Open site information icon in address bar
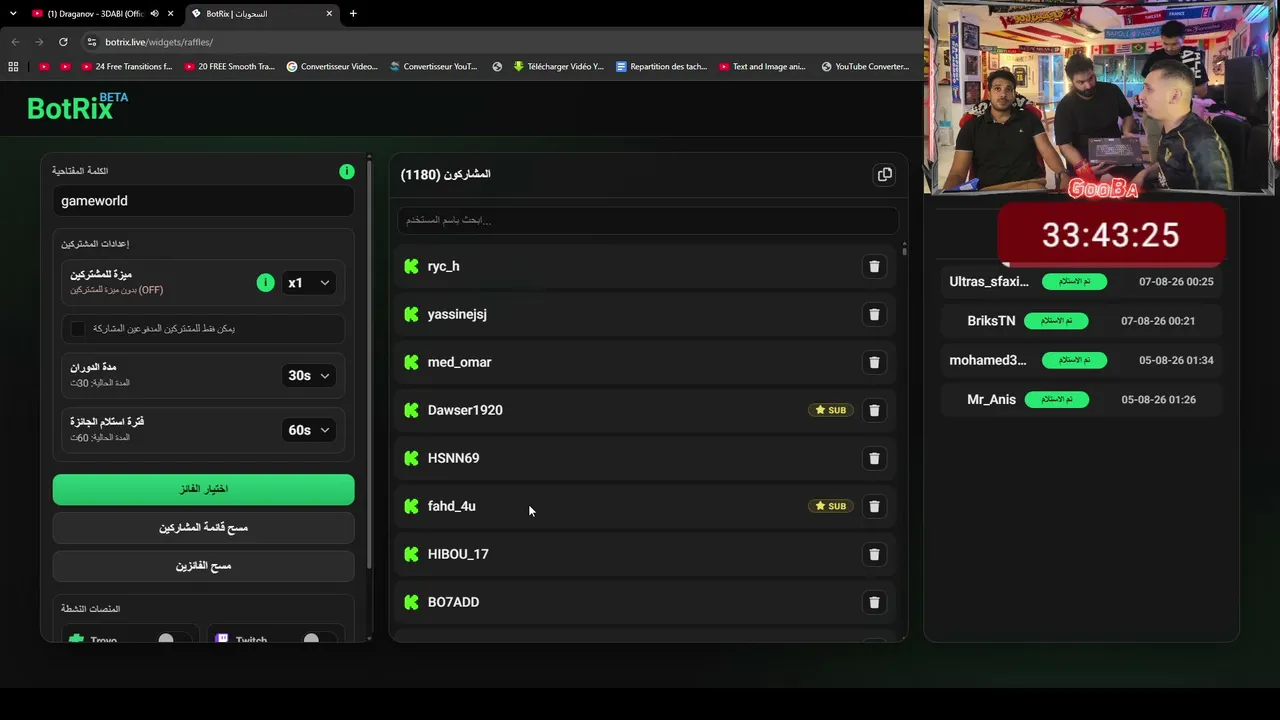This screenshot has height=720, width=1280. point(92,42)
